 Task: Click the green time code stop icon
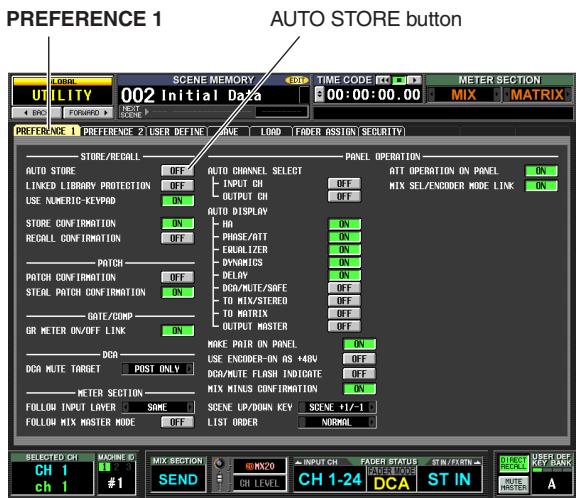(398, 80)
